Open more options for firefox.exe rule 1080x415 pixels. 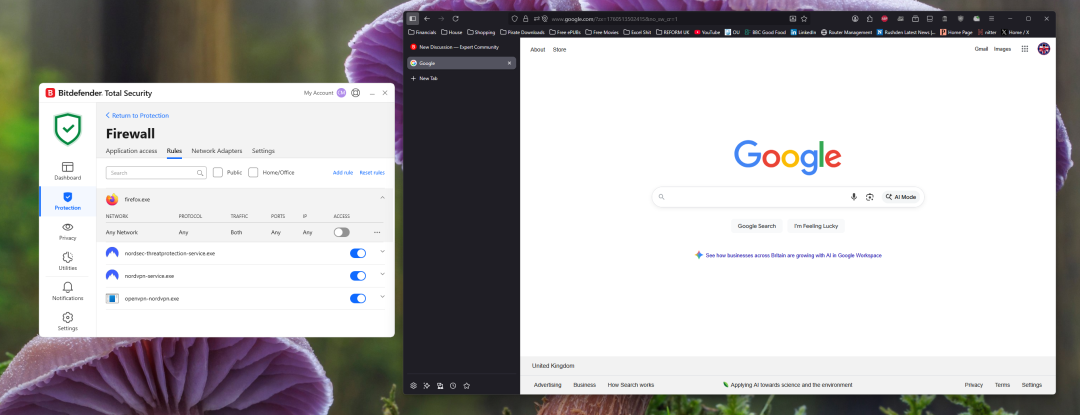[377, 233]
